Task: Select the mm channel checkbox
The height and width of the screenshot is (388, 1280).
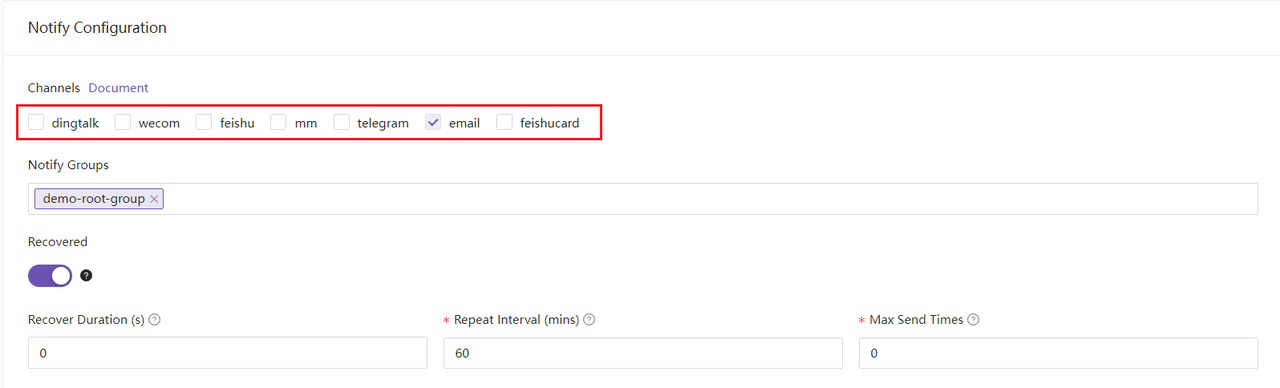Action: coord(279,122)
